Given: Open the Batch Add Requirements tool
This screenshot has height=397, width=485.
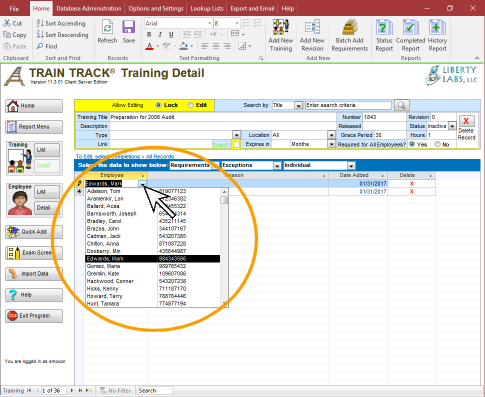Looking at the screenshot, I should [x=349, y=35].
